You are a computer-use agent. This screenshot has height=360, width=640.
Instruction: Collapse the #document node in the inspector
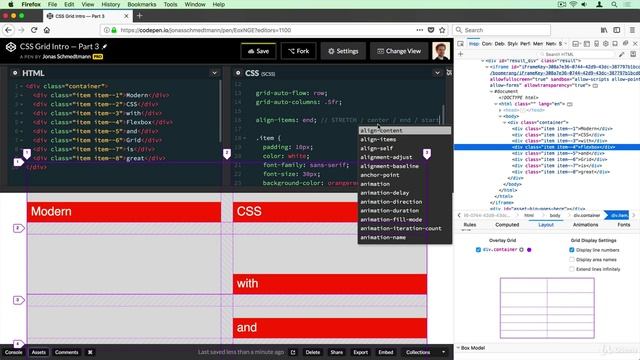pyautogui.click(x=491, y=92)
